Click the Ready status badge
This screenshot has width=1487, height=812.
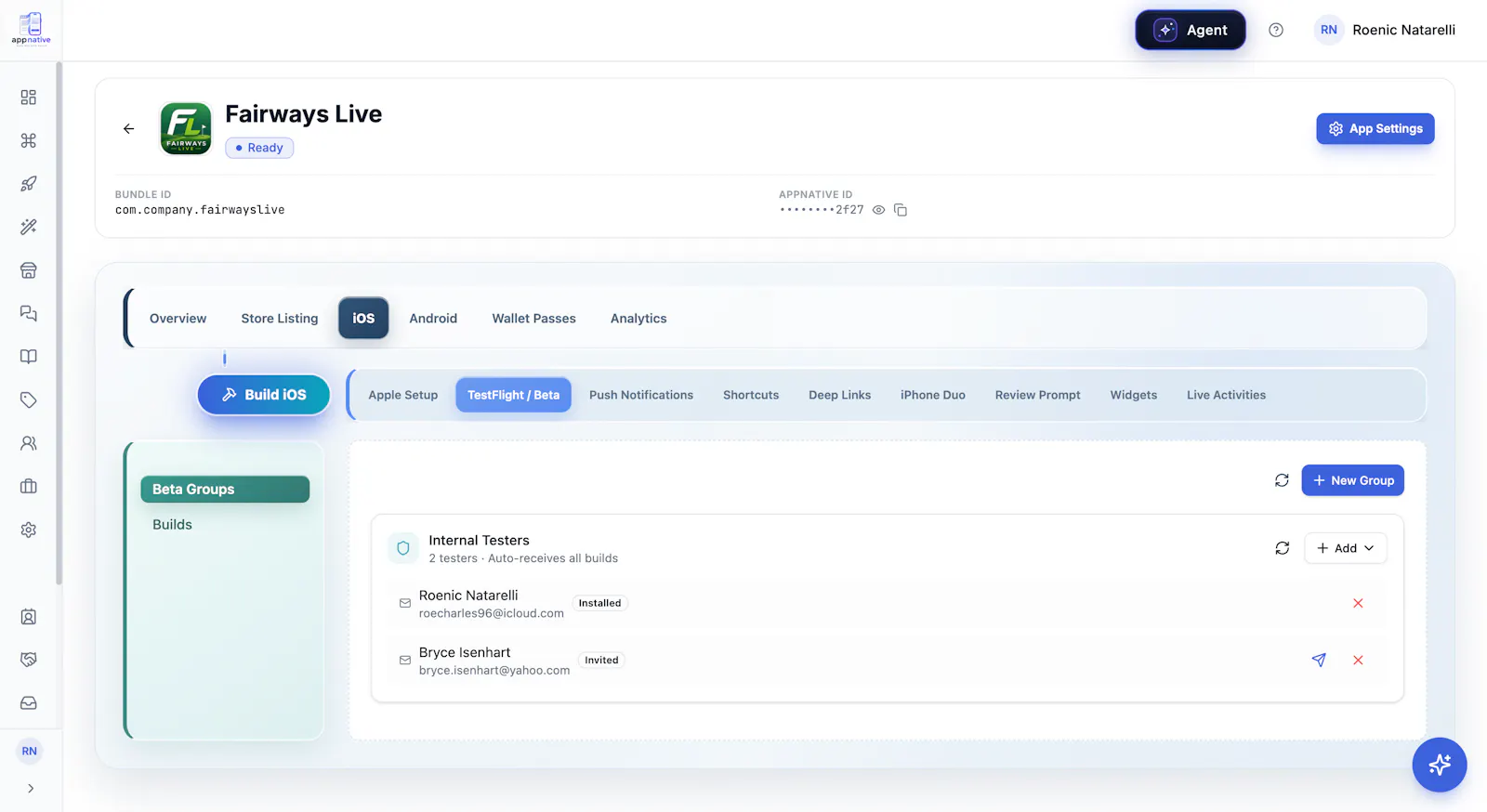[259, 148]
